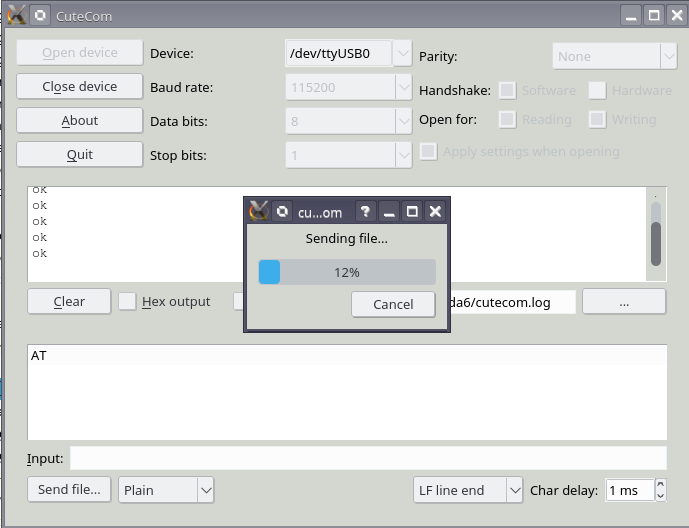
Task: Click the Input text field
Action: click(x=367, y=458)
